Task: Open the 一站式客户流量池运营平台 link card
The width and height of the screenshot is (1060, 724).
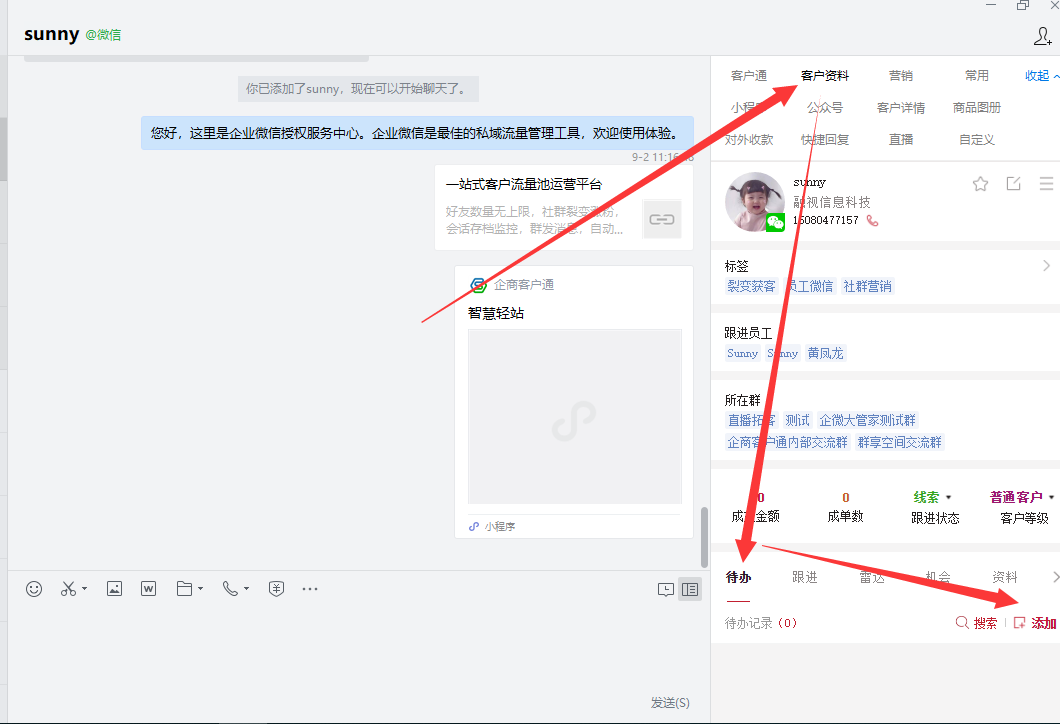Action: point(564,207)
